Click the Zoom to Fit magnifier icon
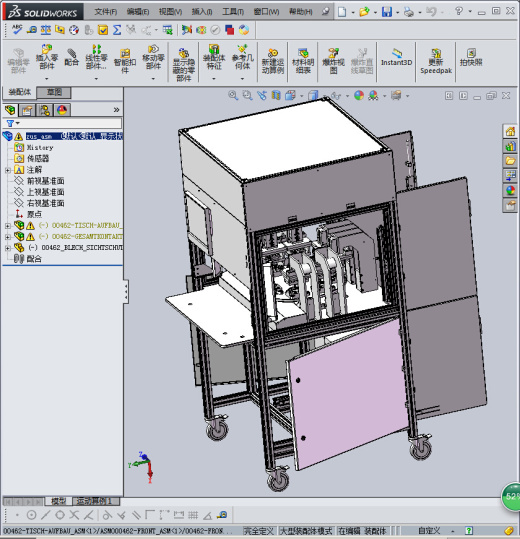This screenshot has height=539, width=520. [233, 96]
